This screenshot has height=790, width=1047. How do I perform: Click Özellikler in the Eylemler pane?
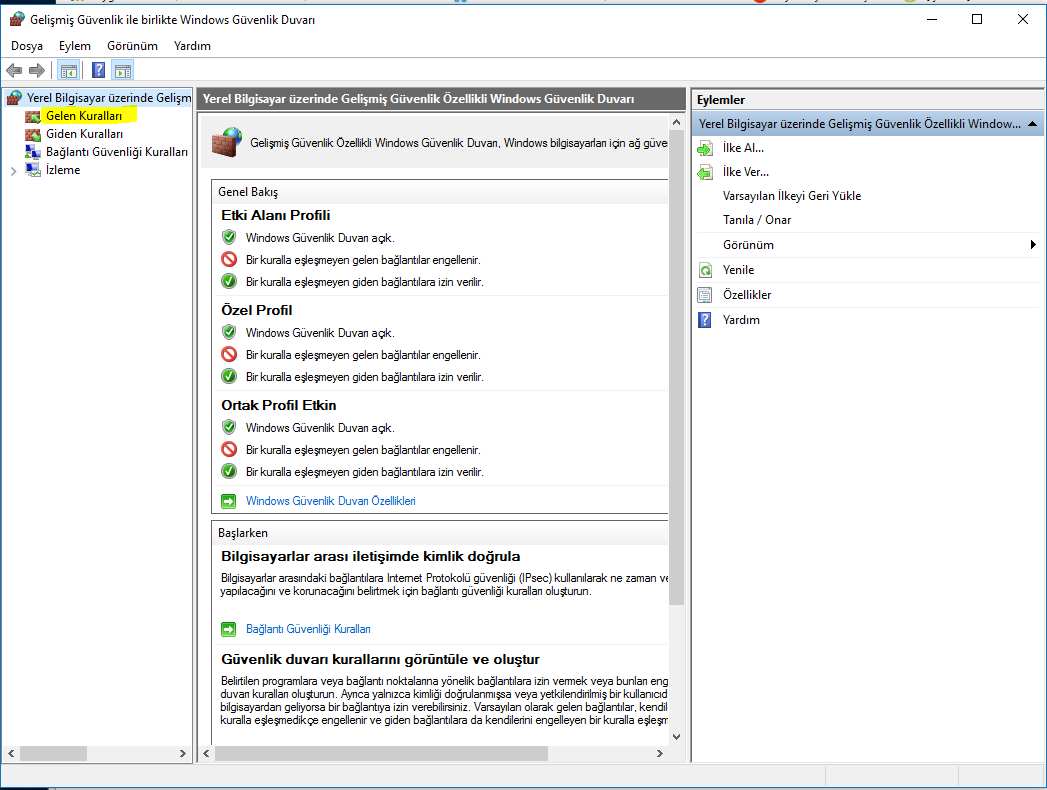point(747,295)
